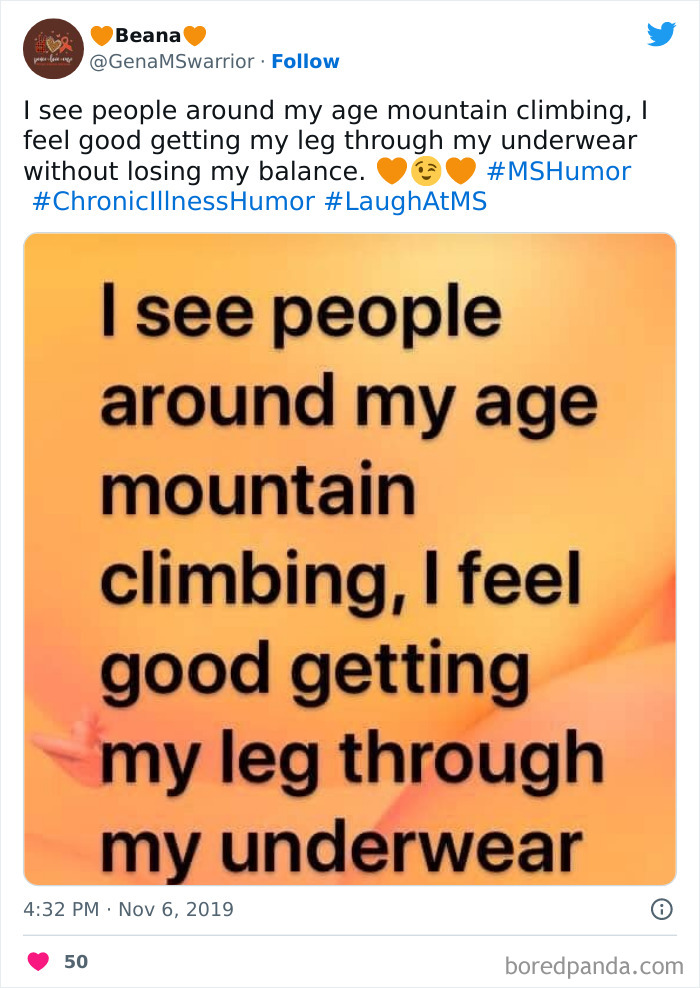The image size is (700, 988).
Task: Open the #MSHumor hashtag
Action: point(559,171)
